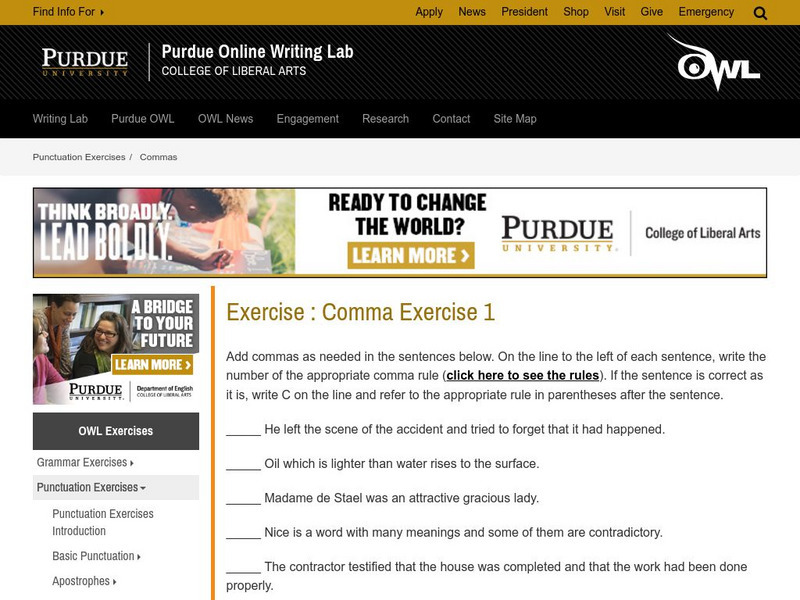Click the Purdue University logo
Image resolution: width=800 pixels, height=600 pixels.
tap(84, 62)
